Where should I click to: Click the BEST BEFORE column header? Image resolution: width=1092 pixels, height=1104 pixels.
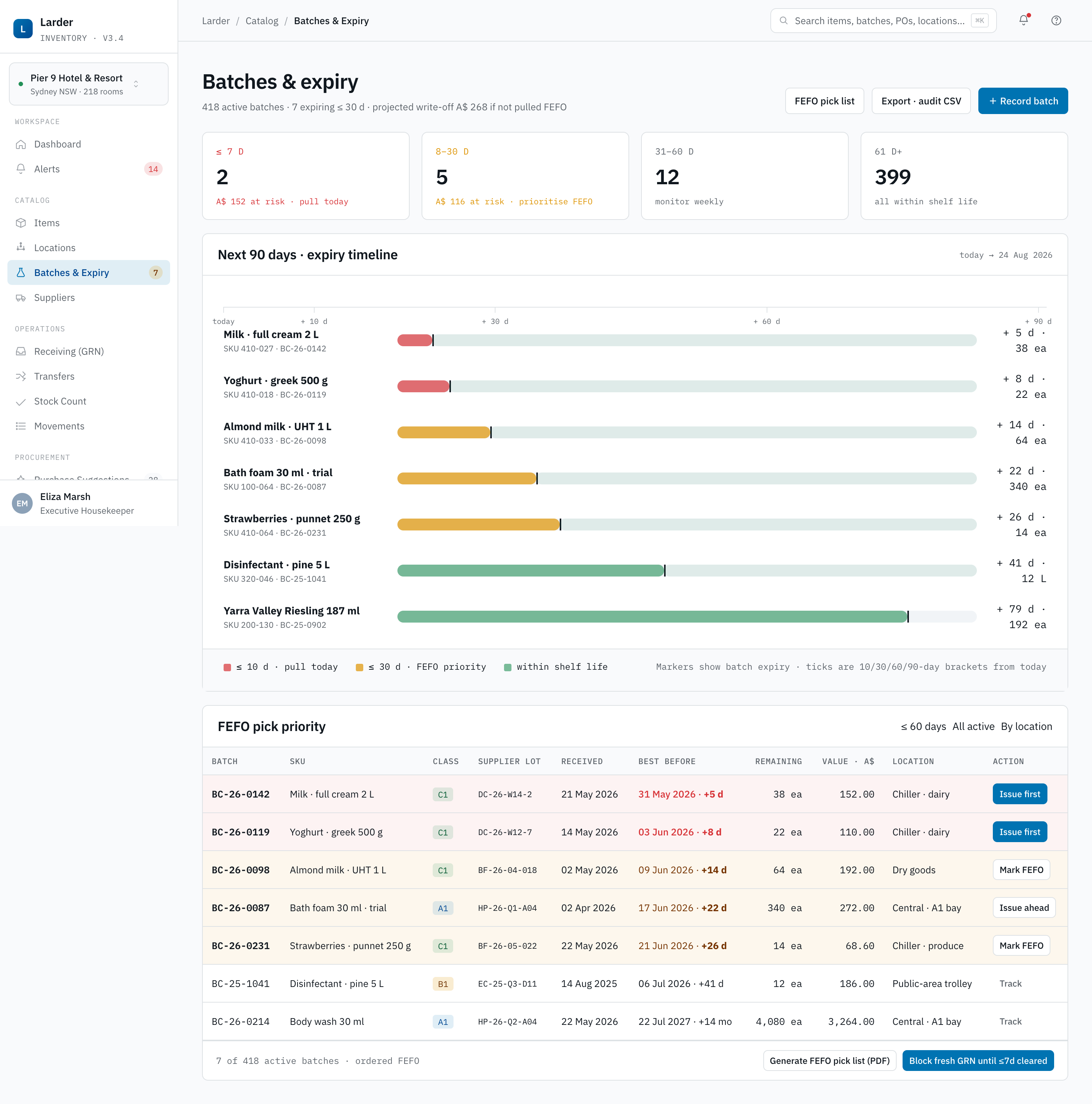(667, 762)
